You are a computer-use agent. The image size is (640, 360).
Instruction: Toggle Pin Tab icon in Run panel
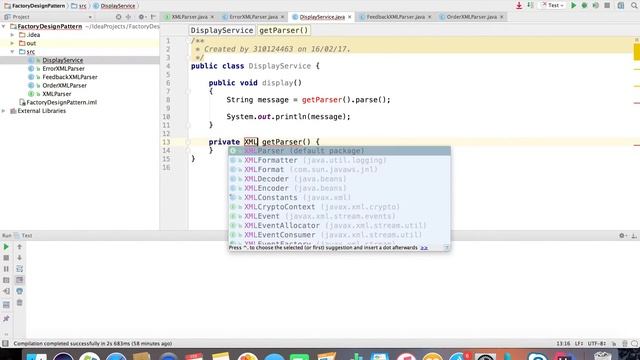(6, 318)
